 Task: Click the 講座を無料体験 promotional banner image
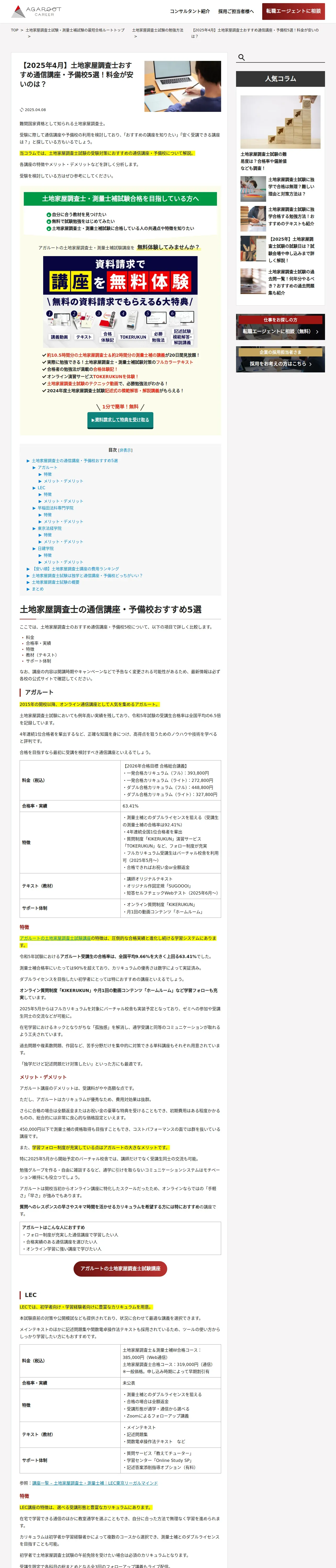click(120, 301)
